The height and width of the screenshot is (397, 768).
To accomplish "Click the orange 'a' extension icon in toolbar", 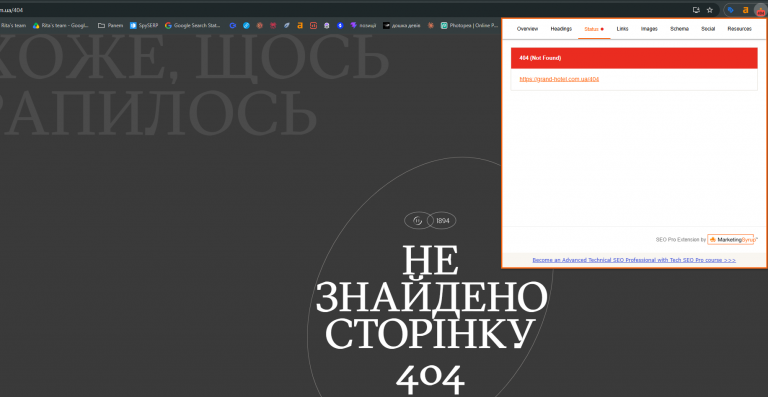I will click(x=745, y=10).
